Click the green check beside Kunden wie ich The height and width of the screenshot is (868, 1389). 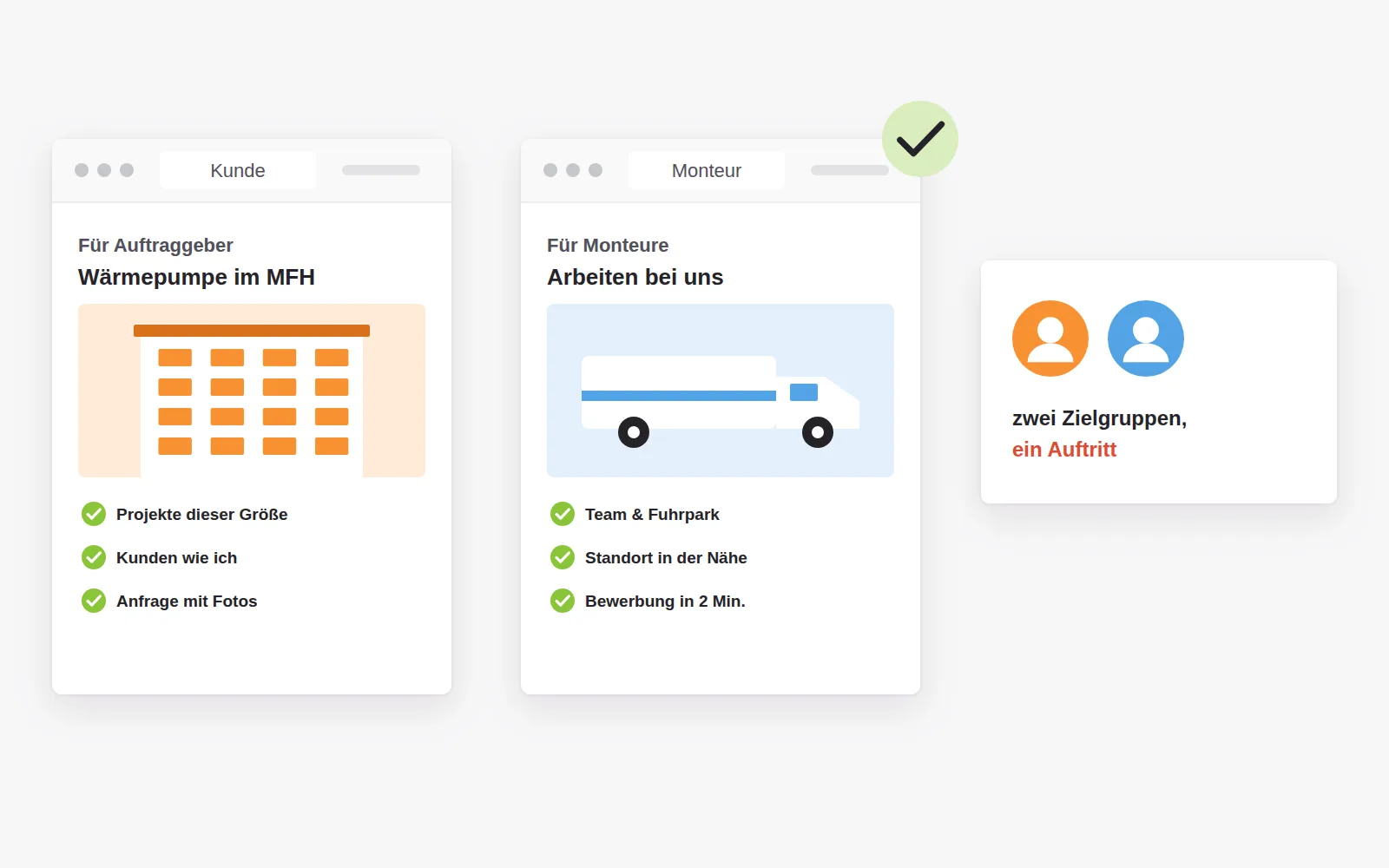click(x=94, y=557)
